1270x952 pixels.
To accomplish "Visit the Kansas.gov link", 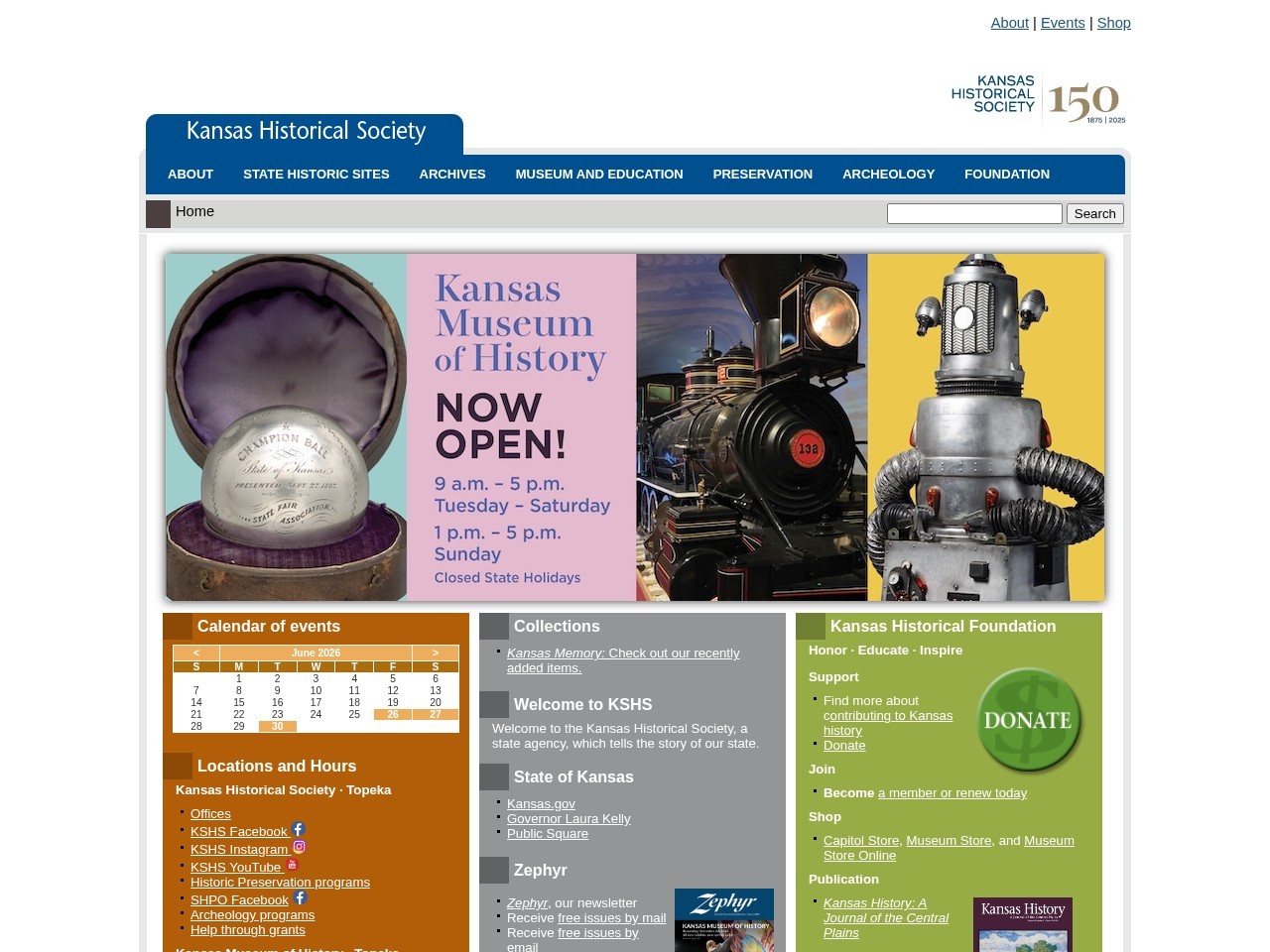I will pyautogui.click(x=541, y=804).
